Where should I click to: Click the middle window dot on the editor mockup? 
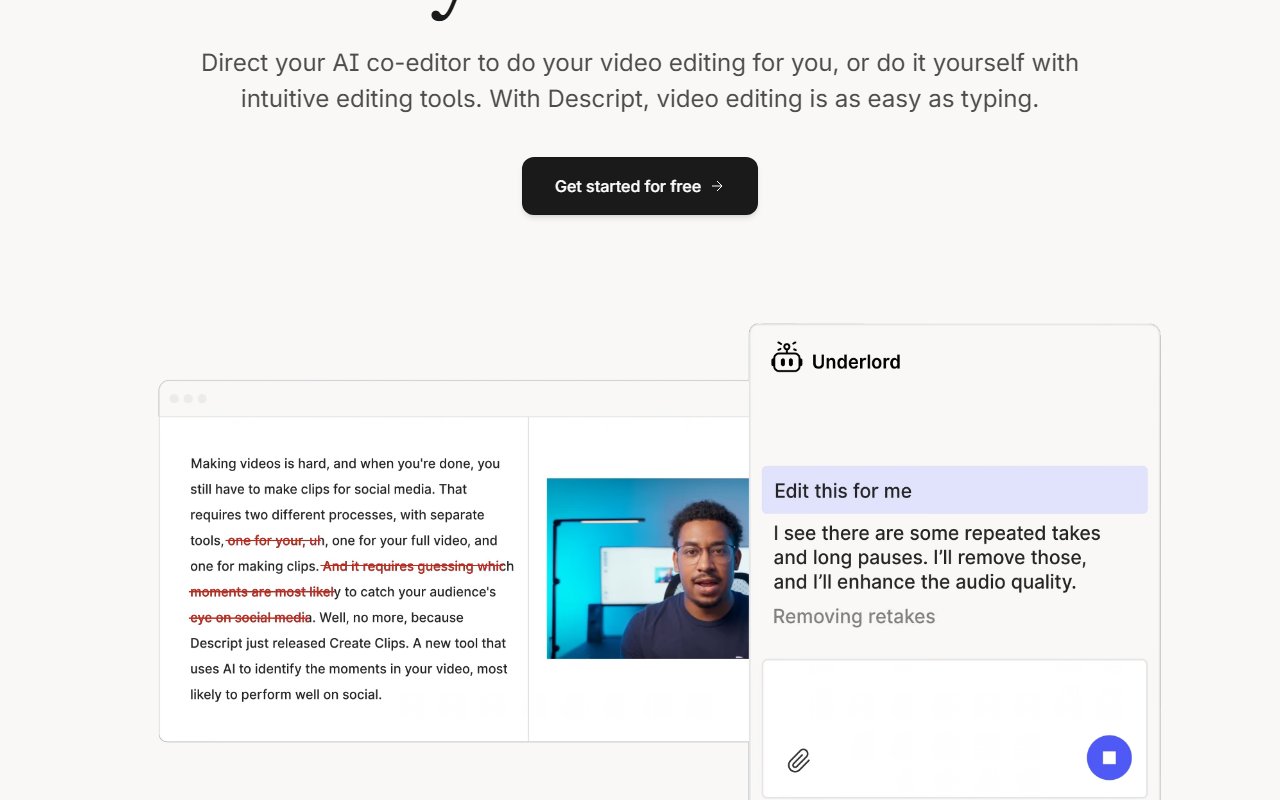(188, 397)
